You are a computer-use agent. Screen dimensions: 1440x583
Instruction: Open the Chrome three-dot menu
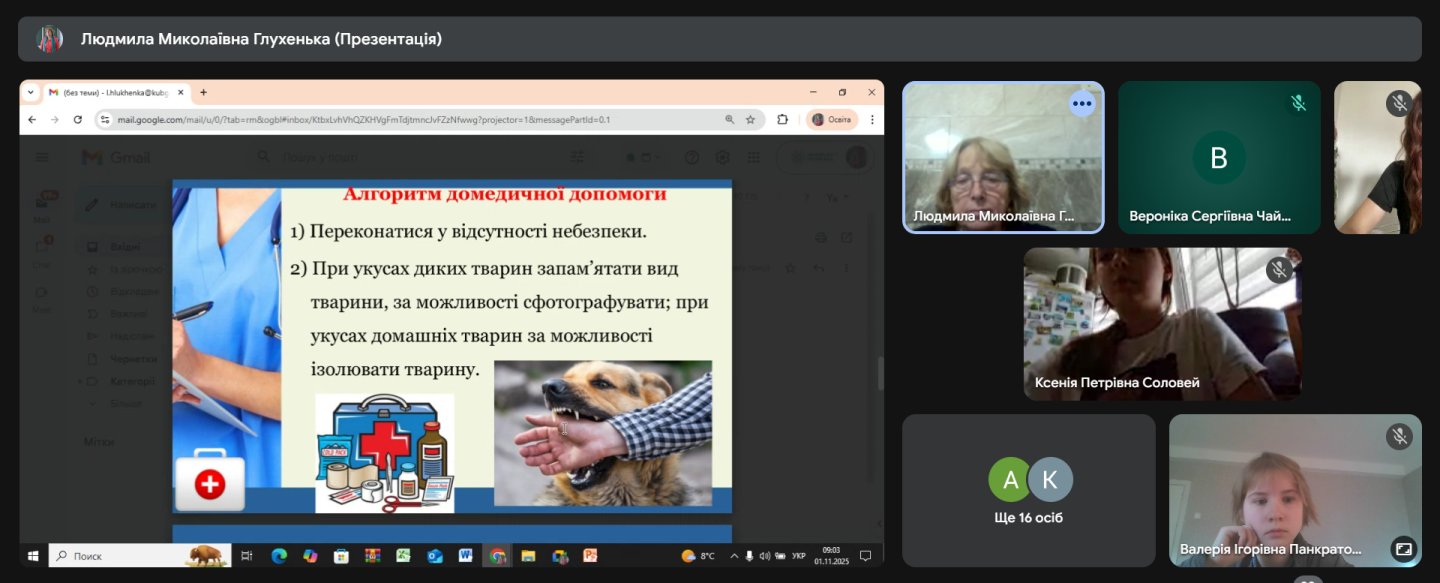[871, 119]
